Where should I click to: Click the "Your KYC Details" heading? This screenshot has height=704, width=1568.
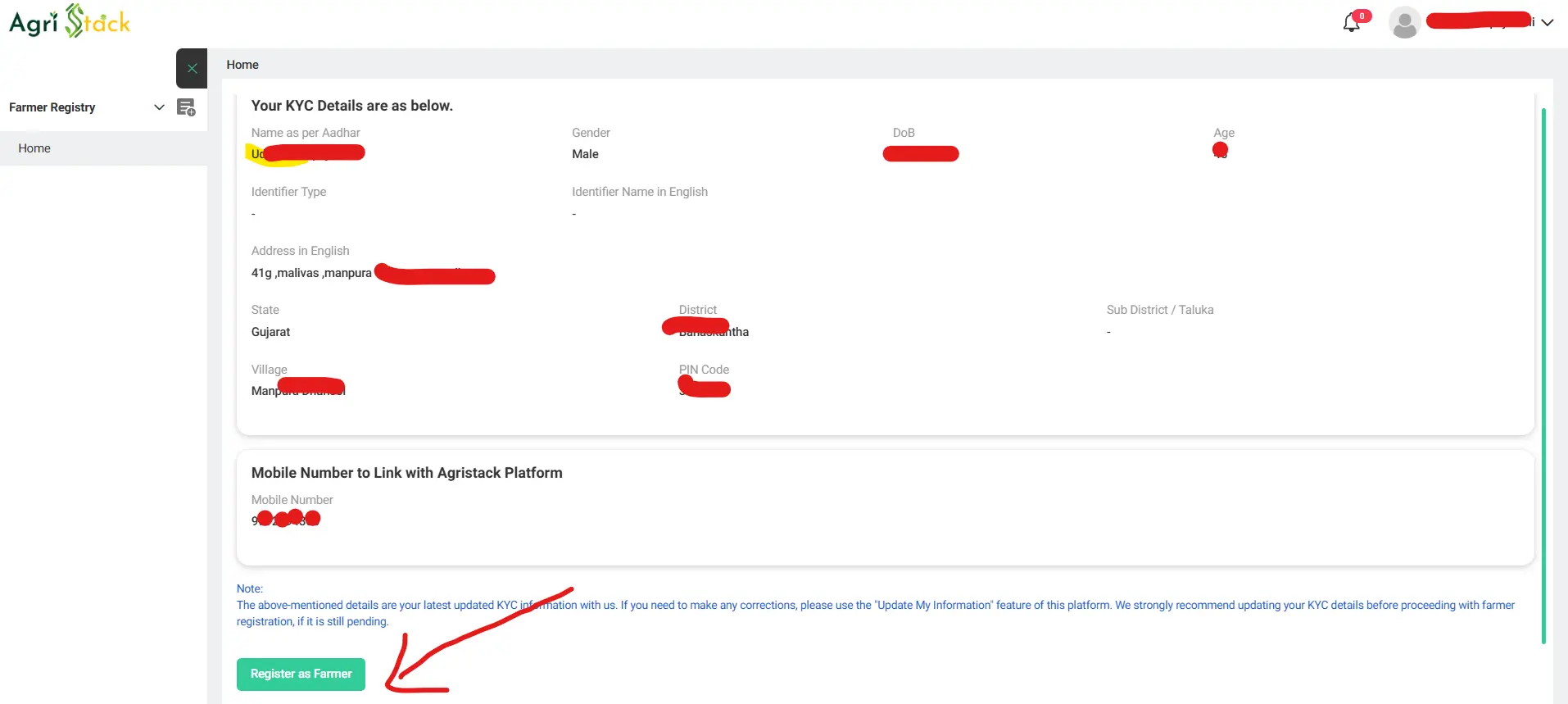(x=351, y=106)
